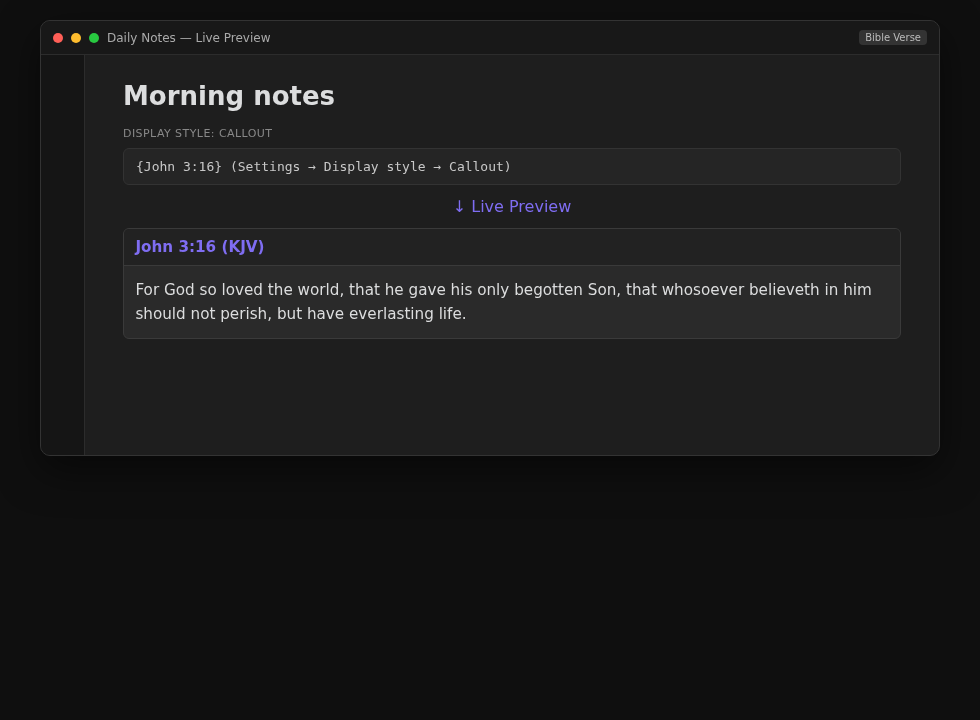Click the John 3:16 (KJV) callout title
This screenshot has height=720, width=980.
click(x=199, y=246)
